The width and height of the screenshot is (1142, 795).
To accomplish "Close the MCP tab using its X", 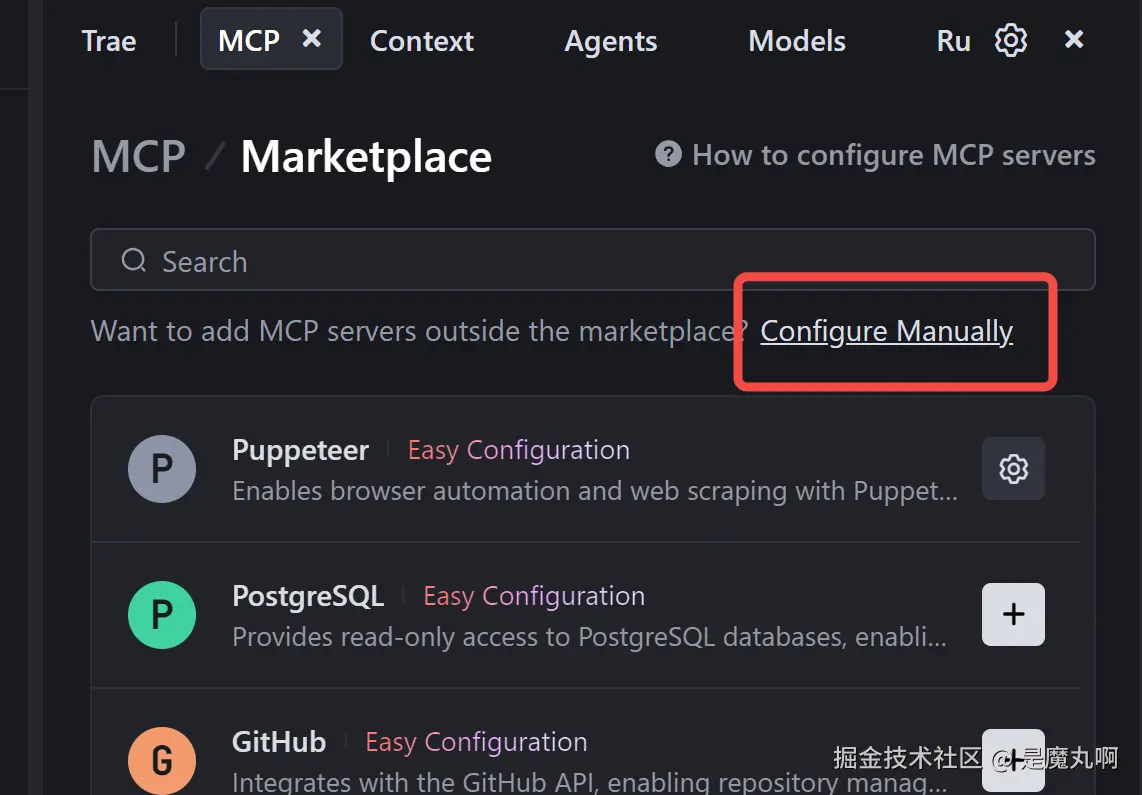I will [312, 39].
